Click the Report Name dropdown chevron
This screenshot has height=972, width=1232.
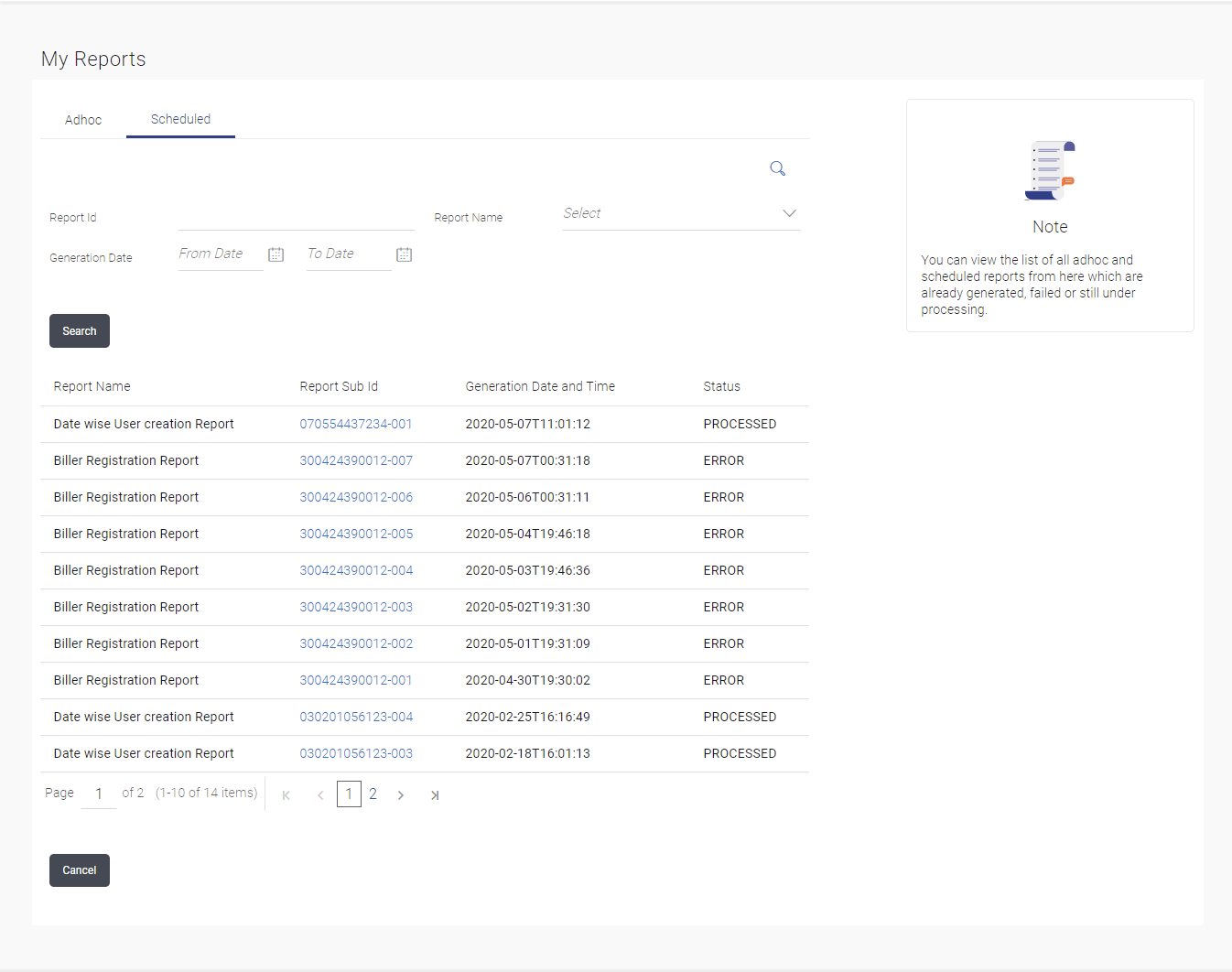pyautogui.click(x=789, y=213)
